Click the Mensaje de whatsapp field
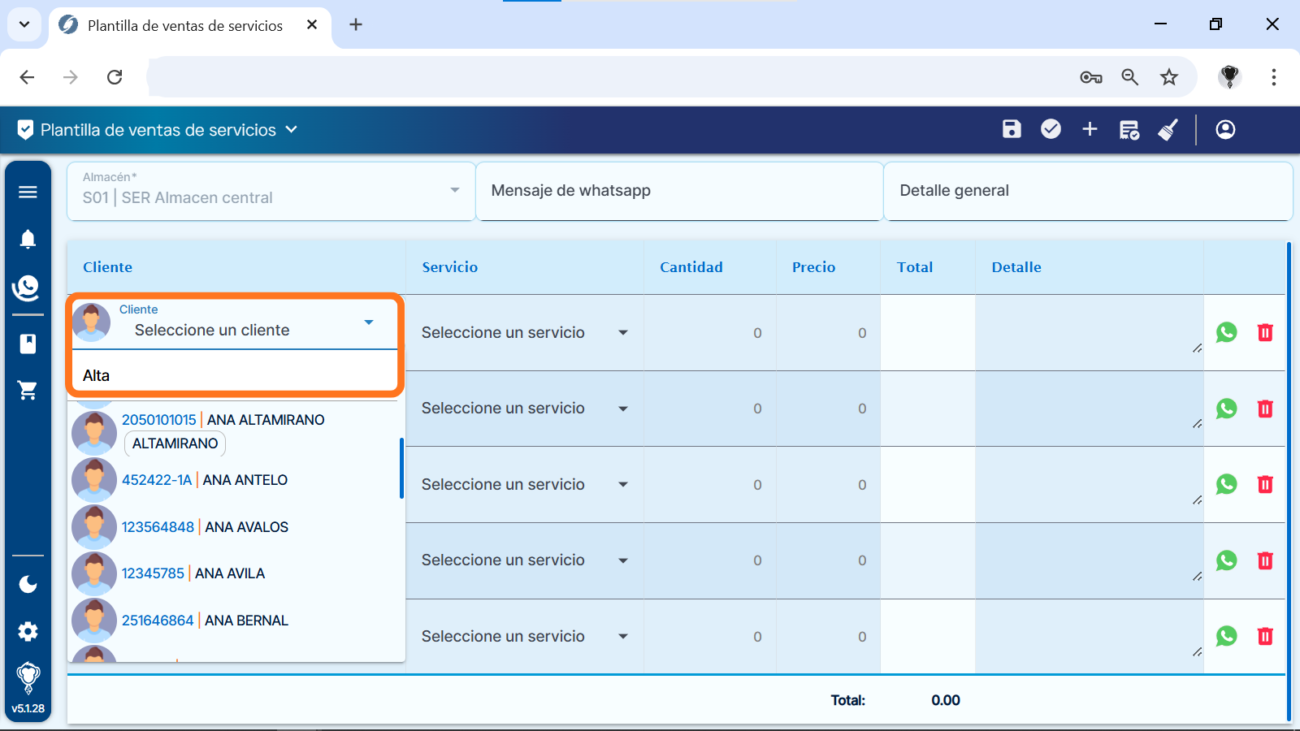This screenshot has width=1300, height=731. click(678, 190)
